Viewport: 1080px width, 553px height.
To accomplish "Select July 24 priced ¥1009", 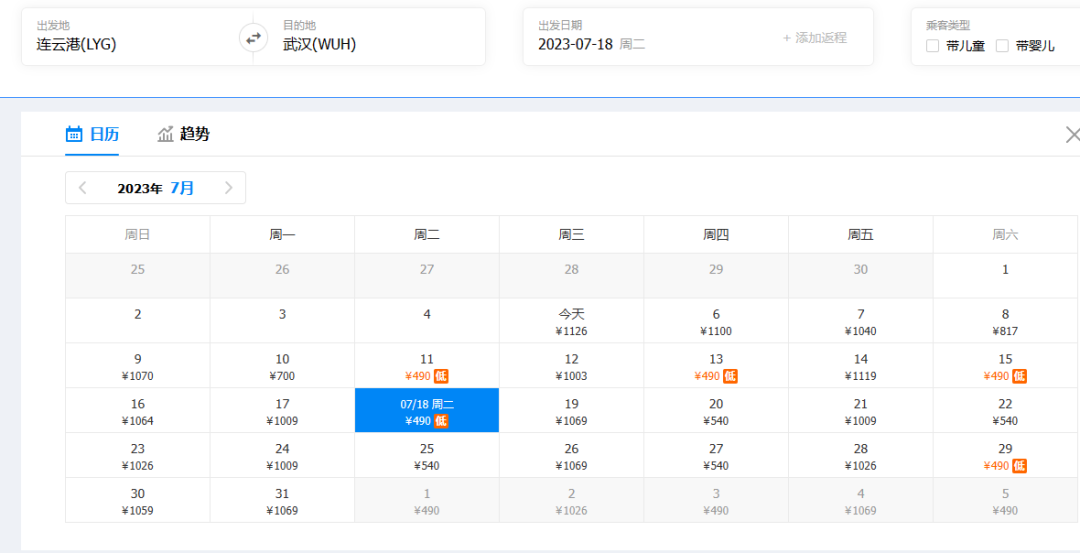I will (282, 455).
